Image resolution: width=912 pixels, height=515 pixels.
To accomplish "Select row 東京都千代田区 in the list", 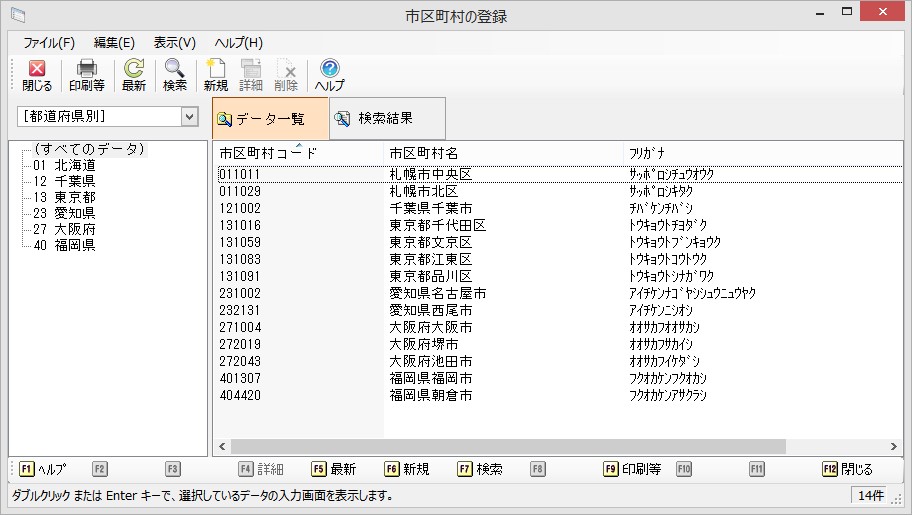I will coord(437,225).
